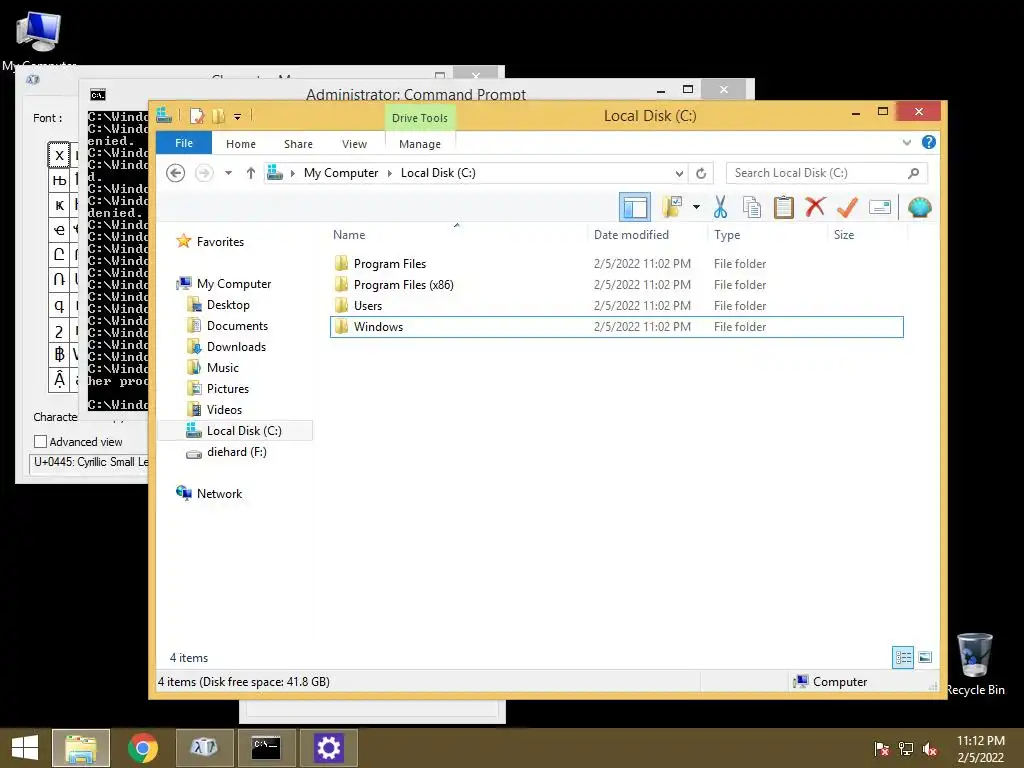Viewport: 1024px width, 768px height.
Task: Select Downloads in navigation pane
Action: tap(236, 347)
